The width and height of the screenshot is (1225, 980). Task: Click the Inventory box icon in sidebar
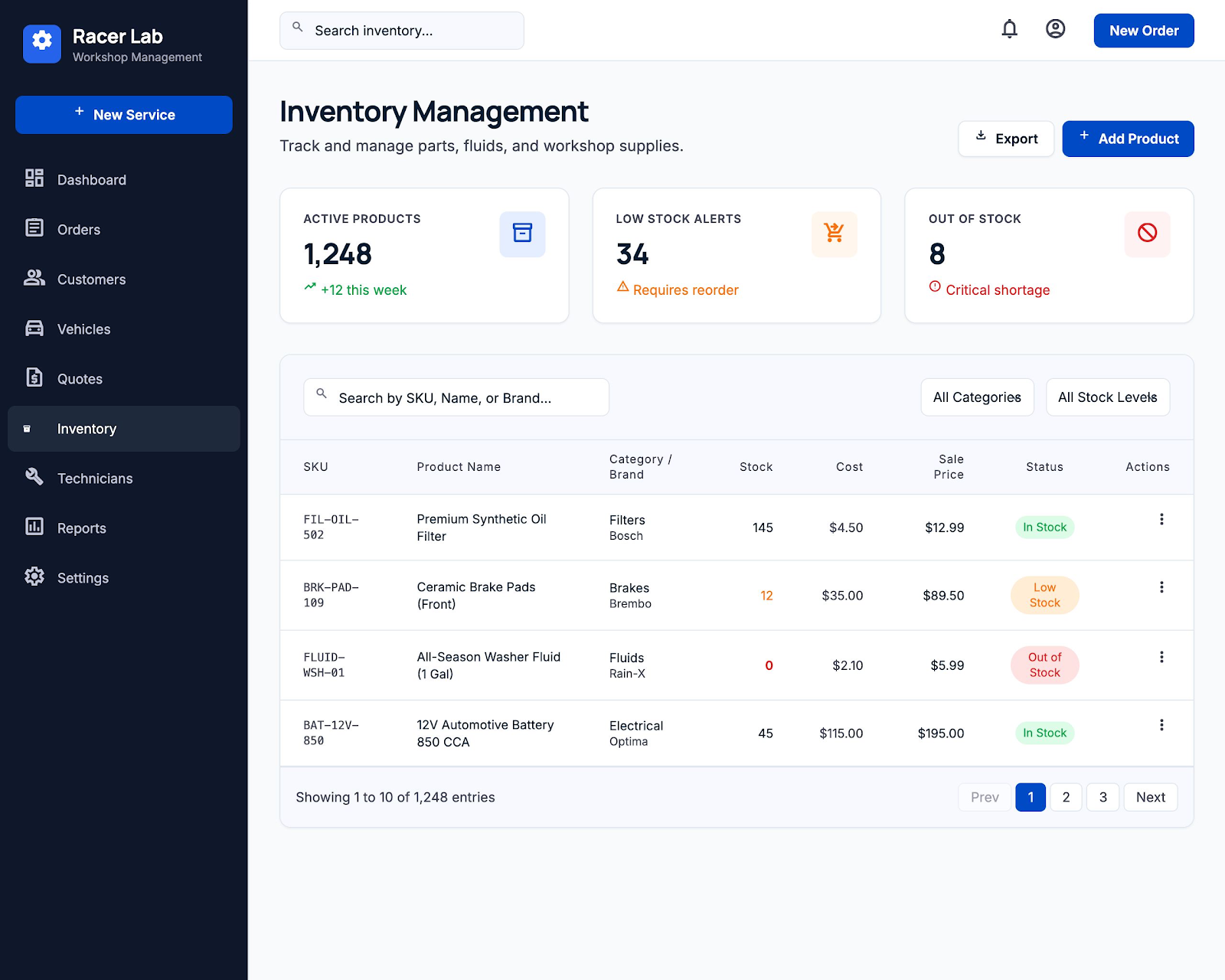27,429
